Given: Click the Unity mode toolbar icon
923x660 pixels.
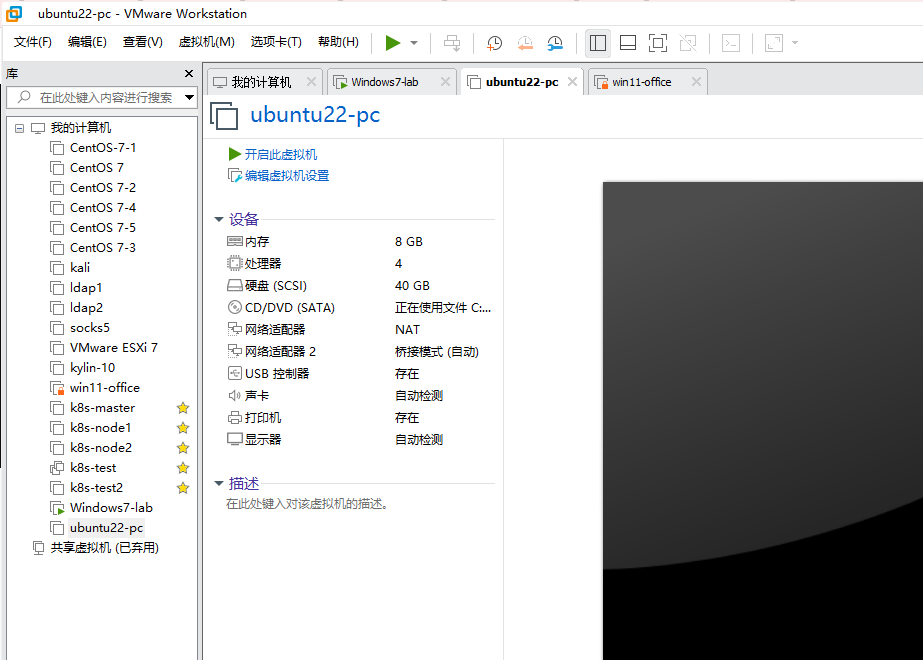Looking at the screenshot, I should pos(688,43).
